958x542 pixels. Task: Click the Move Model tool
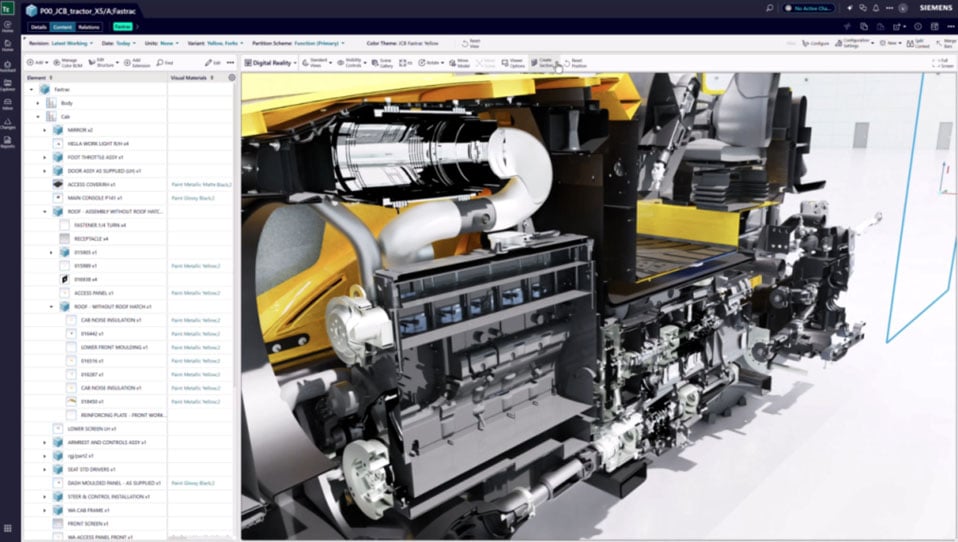click(459, 62)
